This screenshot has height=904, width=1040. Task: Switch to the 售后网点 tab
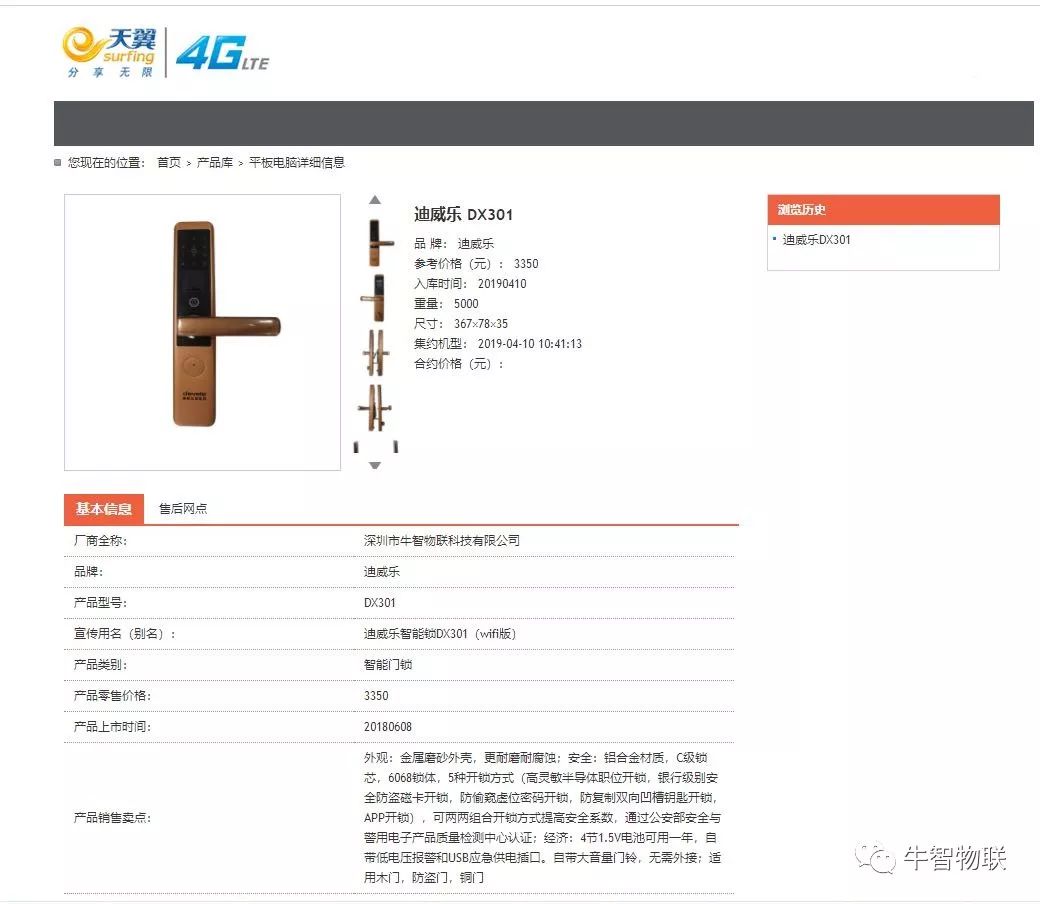coord(183,509)
